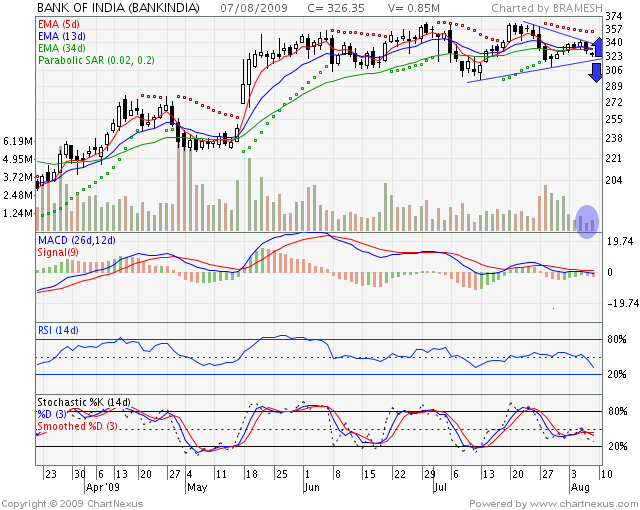Select the EMA (13d) legend label
The width and height of the screenshot is (640, 510).
click(62, 36)
